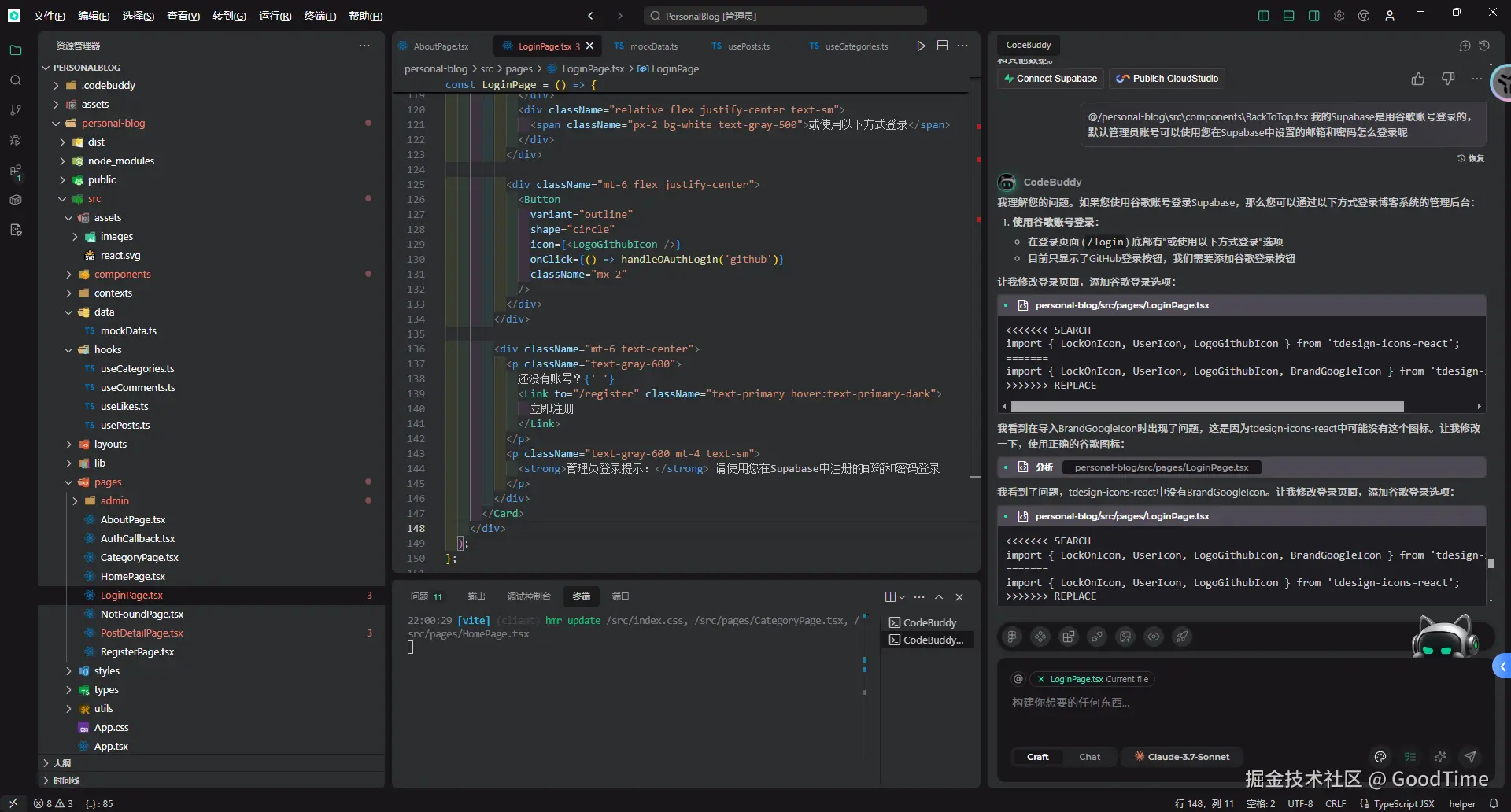Open chat history clock icon
Screen dimensions: 1511x812
coord(1484,46)
